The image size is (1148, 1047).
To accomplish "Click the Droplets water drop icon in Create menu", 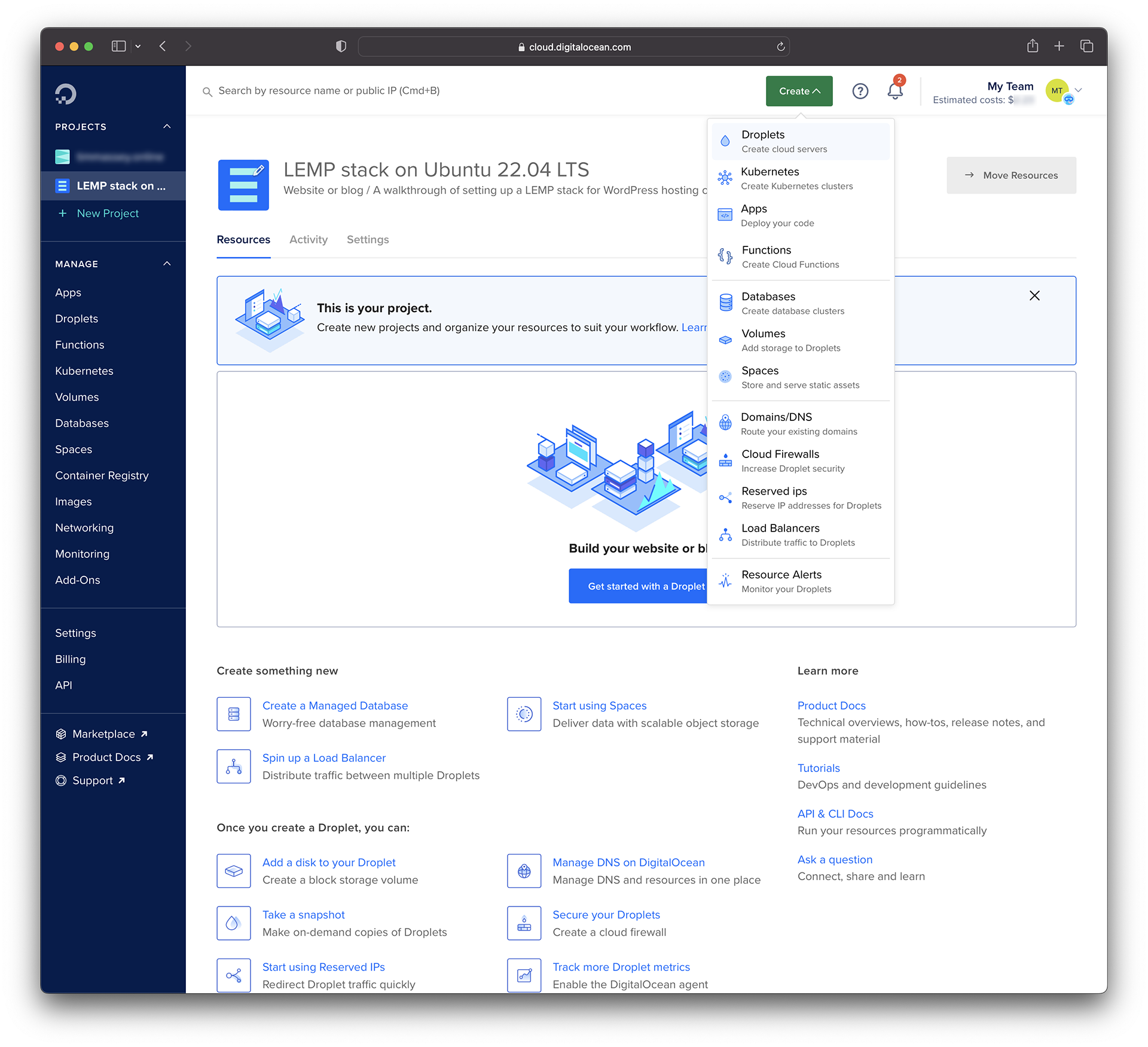I will point(725,141).
